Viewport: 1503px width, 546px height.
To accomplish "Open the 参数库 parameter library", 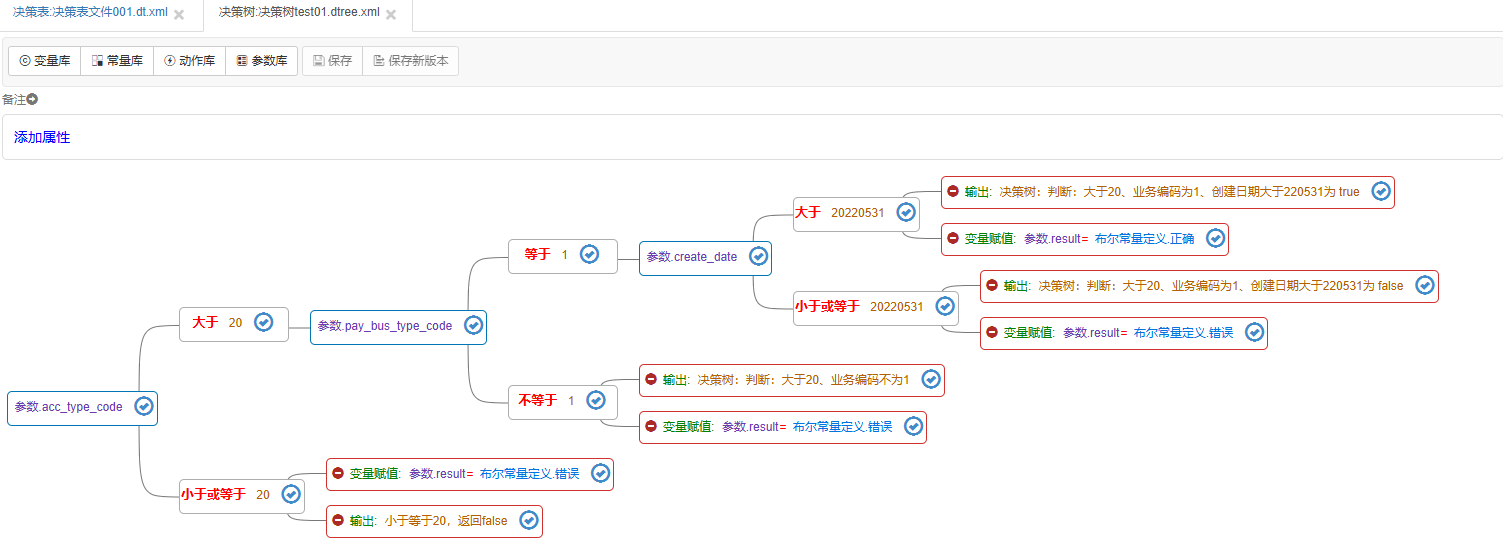I will [x=261, y=61].
